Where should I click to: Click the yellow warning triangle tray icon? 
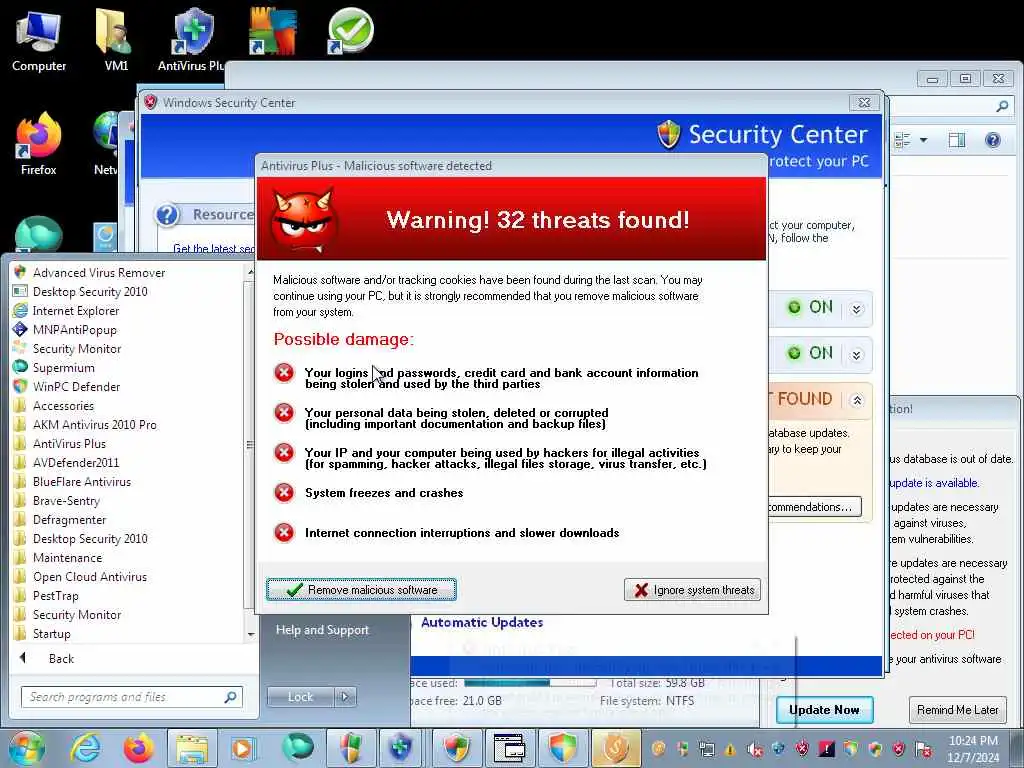(x=730, y=750)
